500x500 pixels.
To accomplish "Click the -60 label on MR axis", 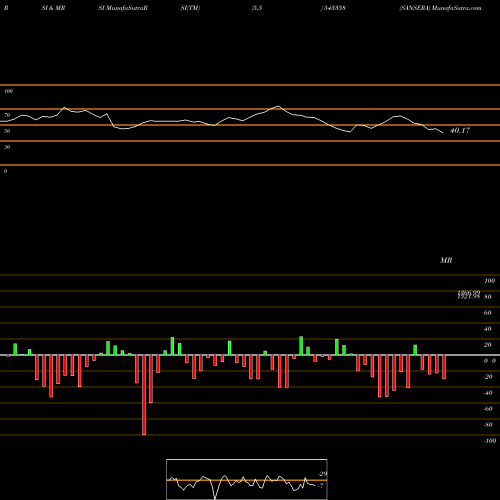I will (488, 409).
